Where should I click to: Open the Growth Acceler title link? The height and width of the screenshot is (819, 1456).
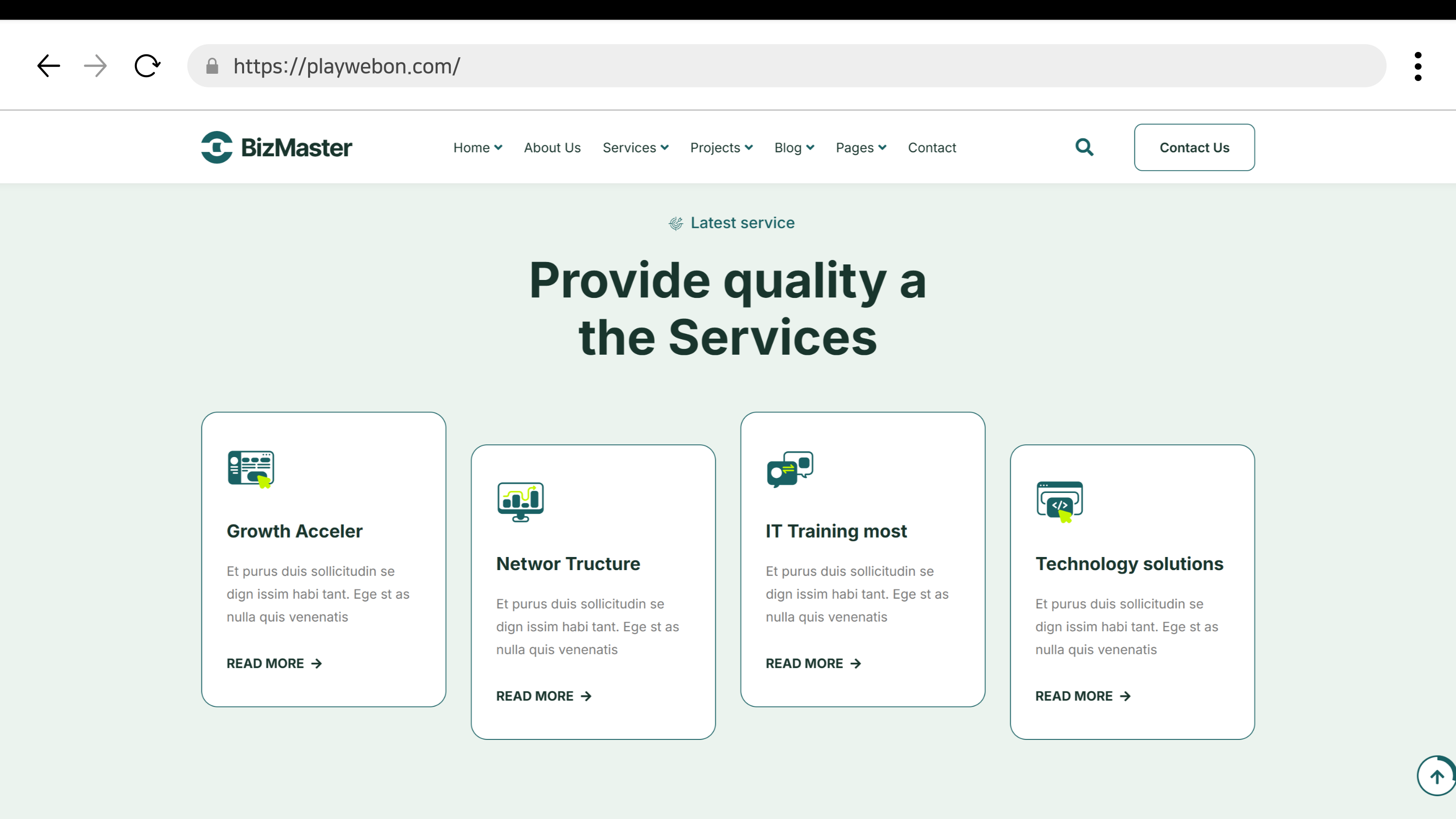click(x=294, y=531)
